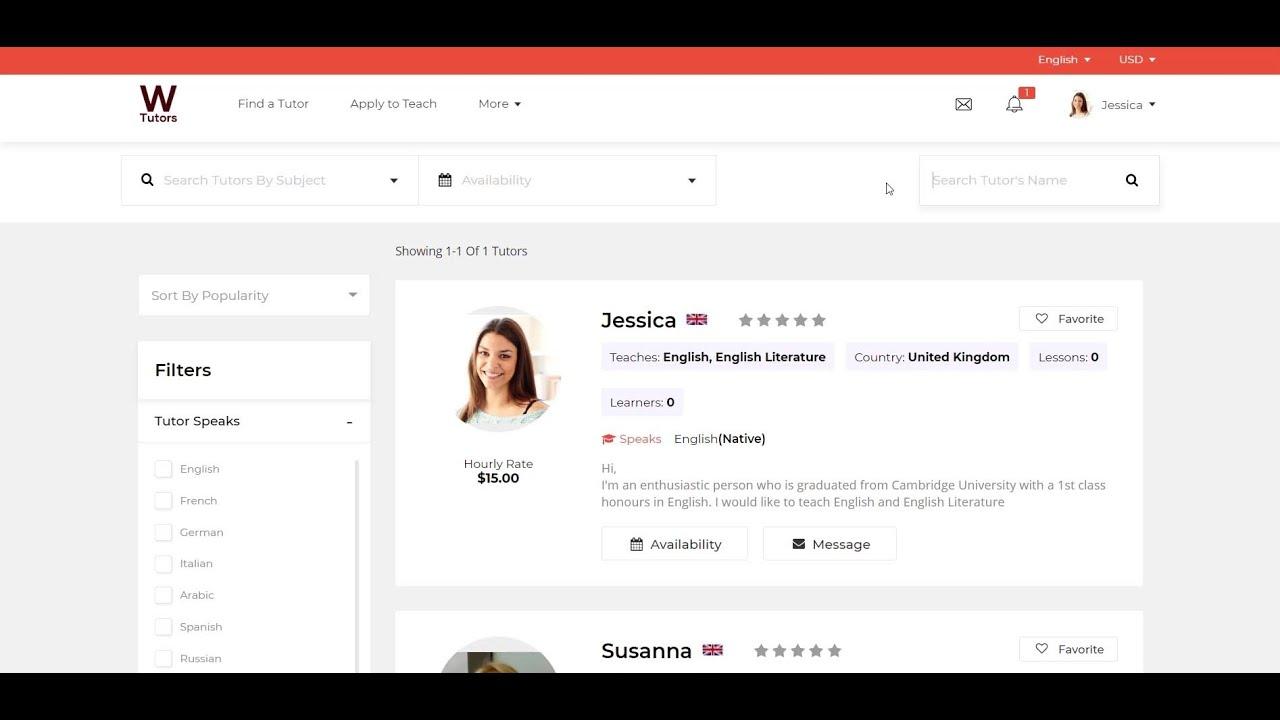The image size is (1280, 720).
Task: Click 'Showing 1-1 Of 1 Tutors' text
Action: 461,251
